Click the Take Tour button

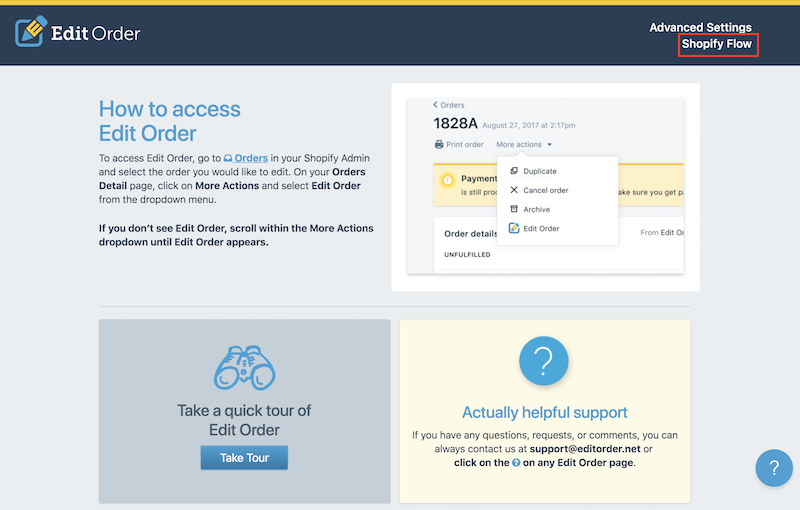244,457
